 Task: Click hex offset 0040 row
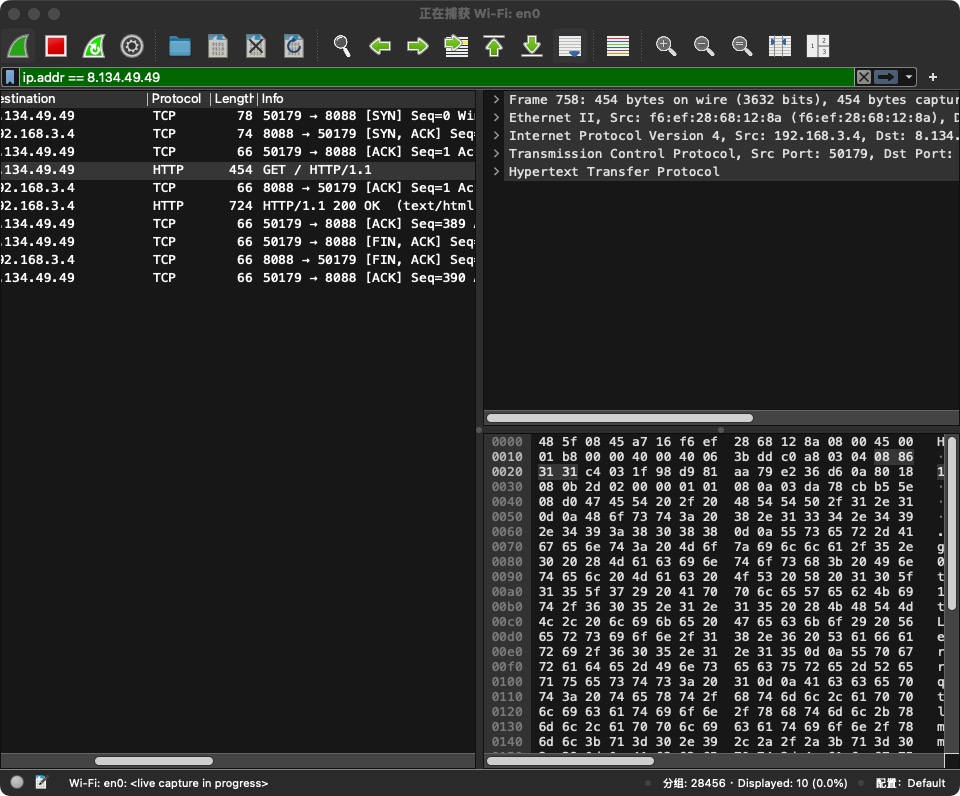pos(507,501)
